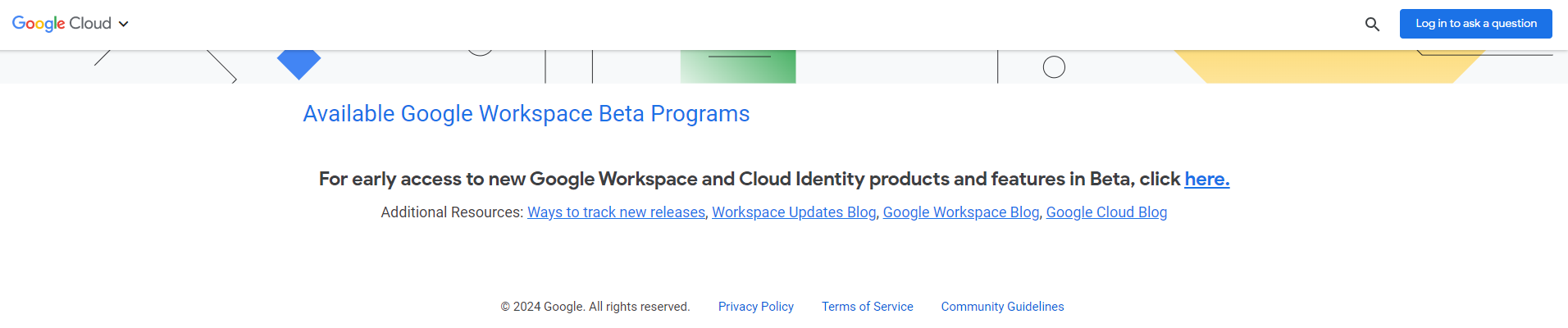This screenshot has height=328, width=1568.
Task: Click the 'Additional Resources:' label text
Action: click(x=452, y=212)
